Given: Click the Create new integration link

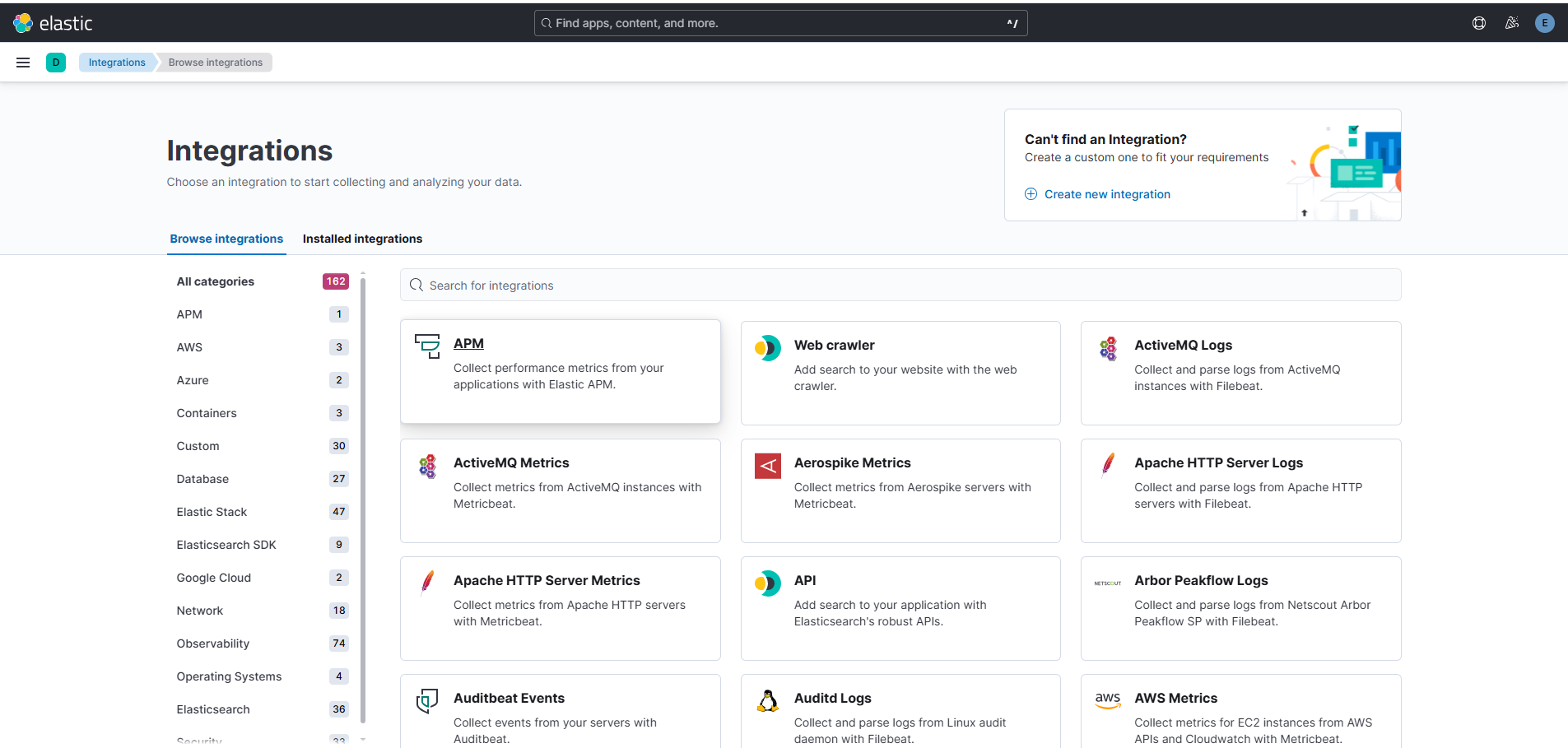Looking at the screenshot, I should pos(1107,194).
